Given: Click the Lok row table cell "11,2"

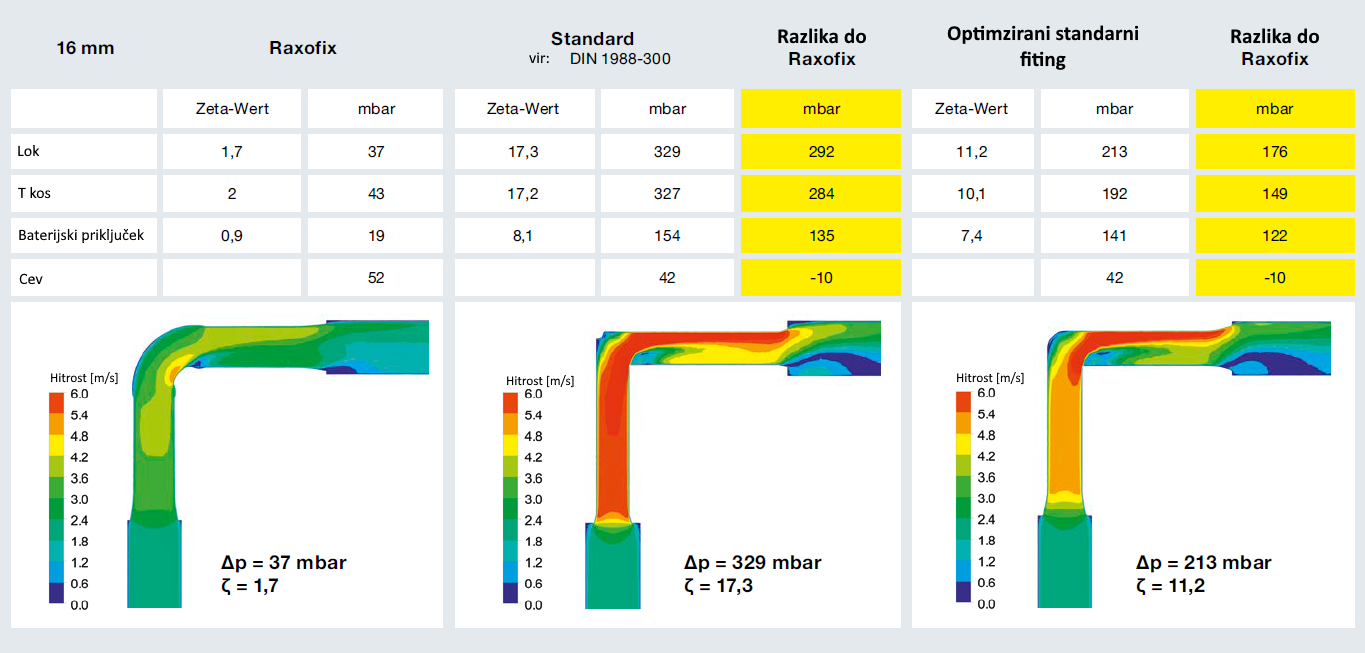Looking at the screenshot, I should (972, 152).
